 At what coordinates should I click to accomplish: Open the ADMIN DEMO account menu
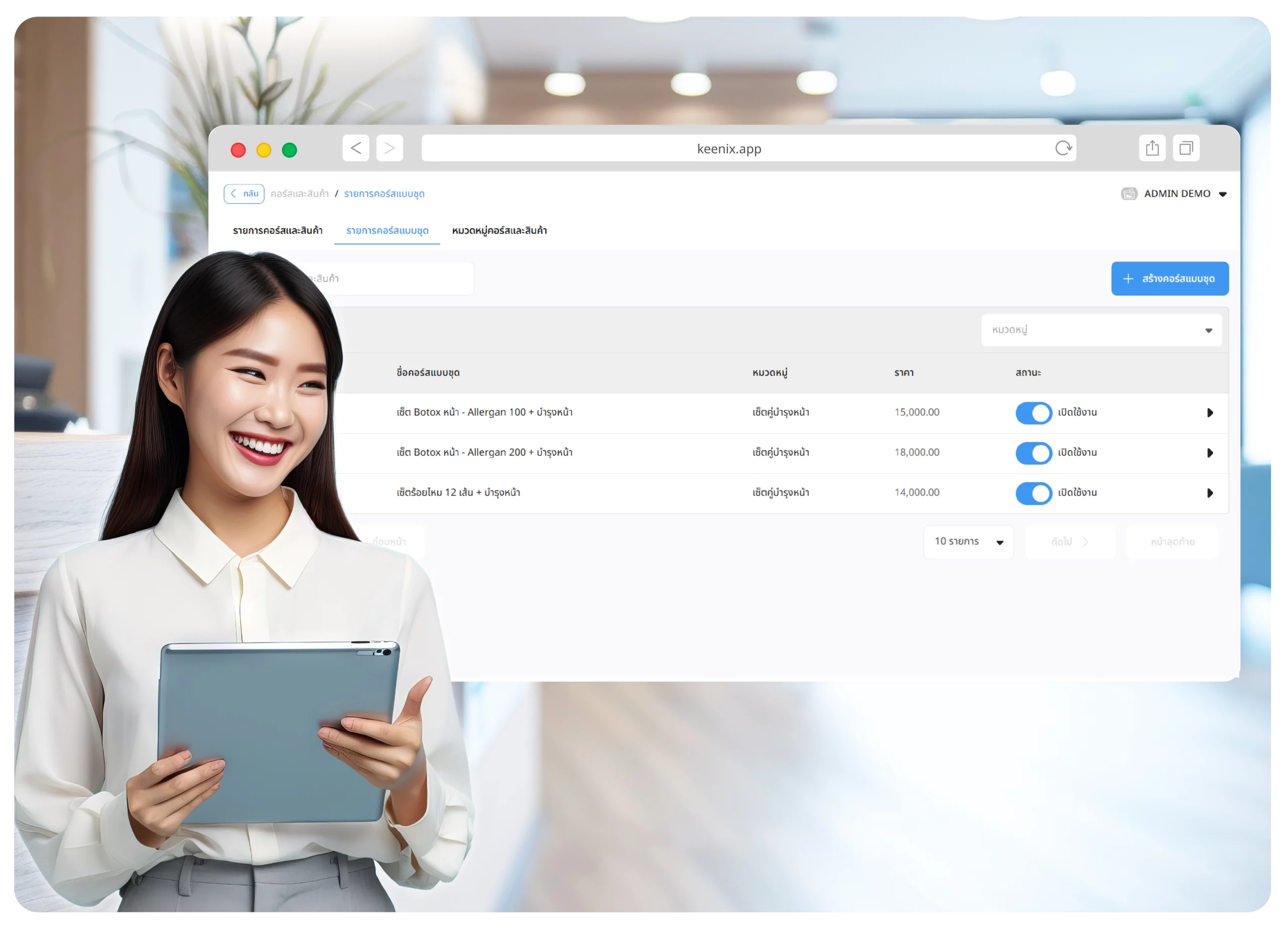coord(1185,194)
